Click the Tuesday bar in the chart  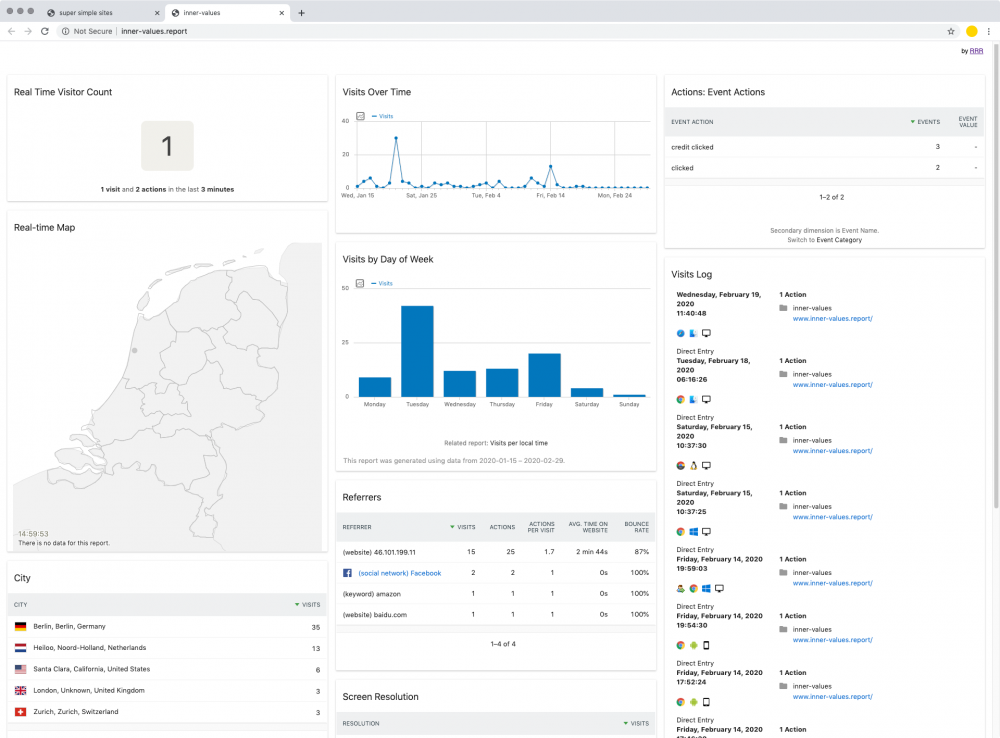417,351
